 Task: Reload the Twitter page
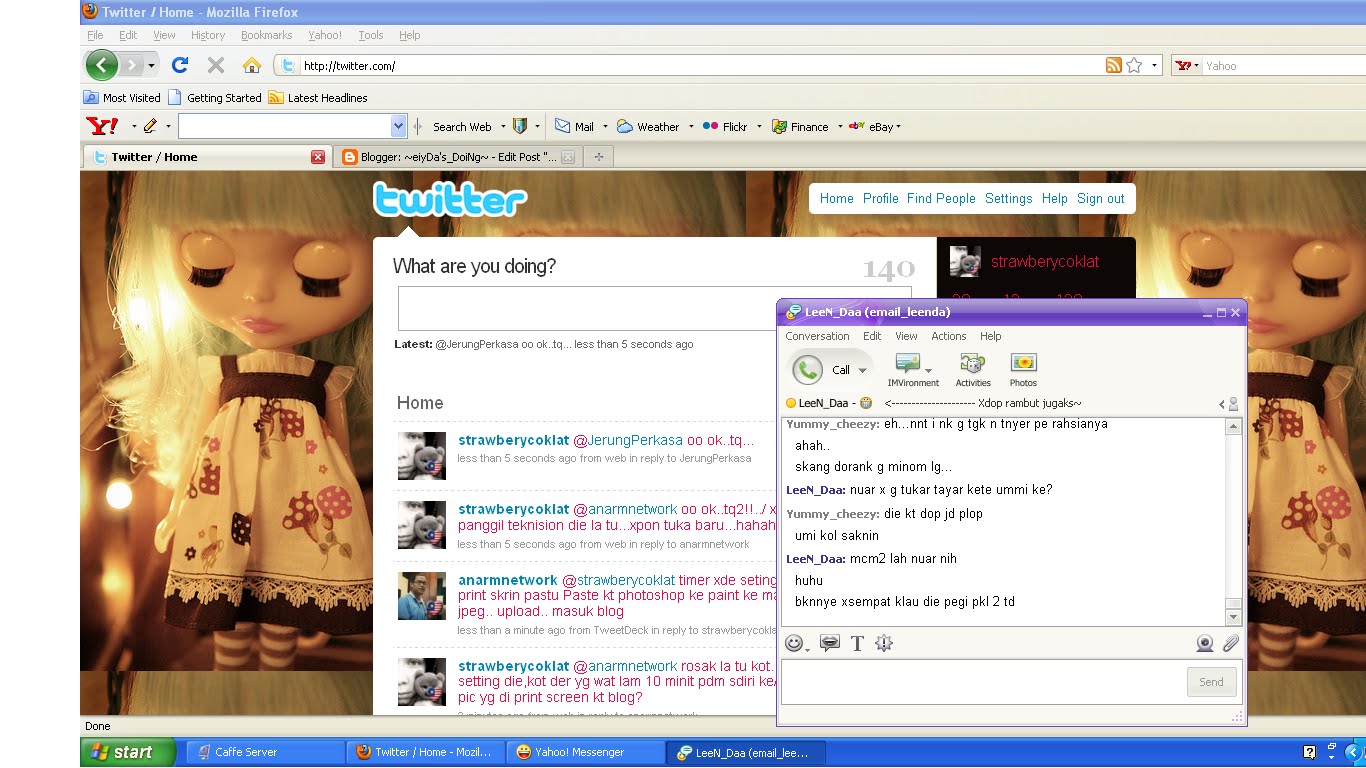point(180,66)
